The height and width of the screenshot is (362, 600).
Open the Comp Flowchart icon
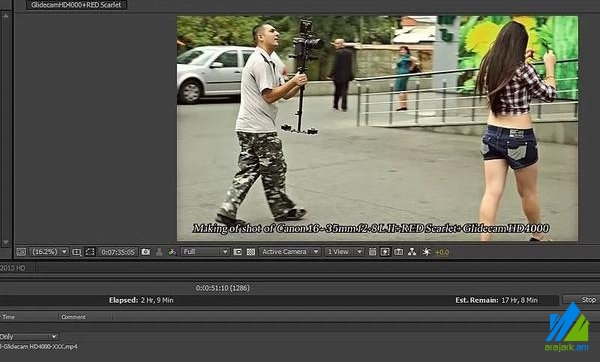click(x=412, y=252)
